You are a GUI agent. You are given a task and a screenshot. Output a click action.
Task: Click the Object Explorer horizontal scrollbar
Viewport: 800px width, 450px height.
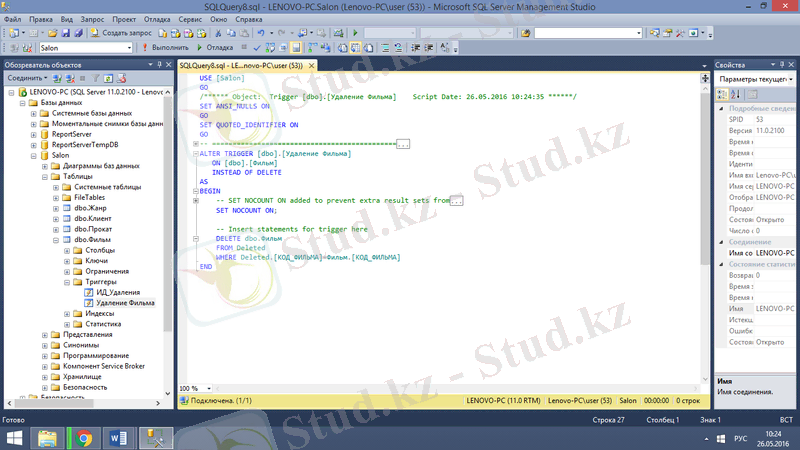54,403
